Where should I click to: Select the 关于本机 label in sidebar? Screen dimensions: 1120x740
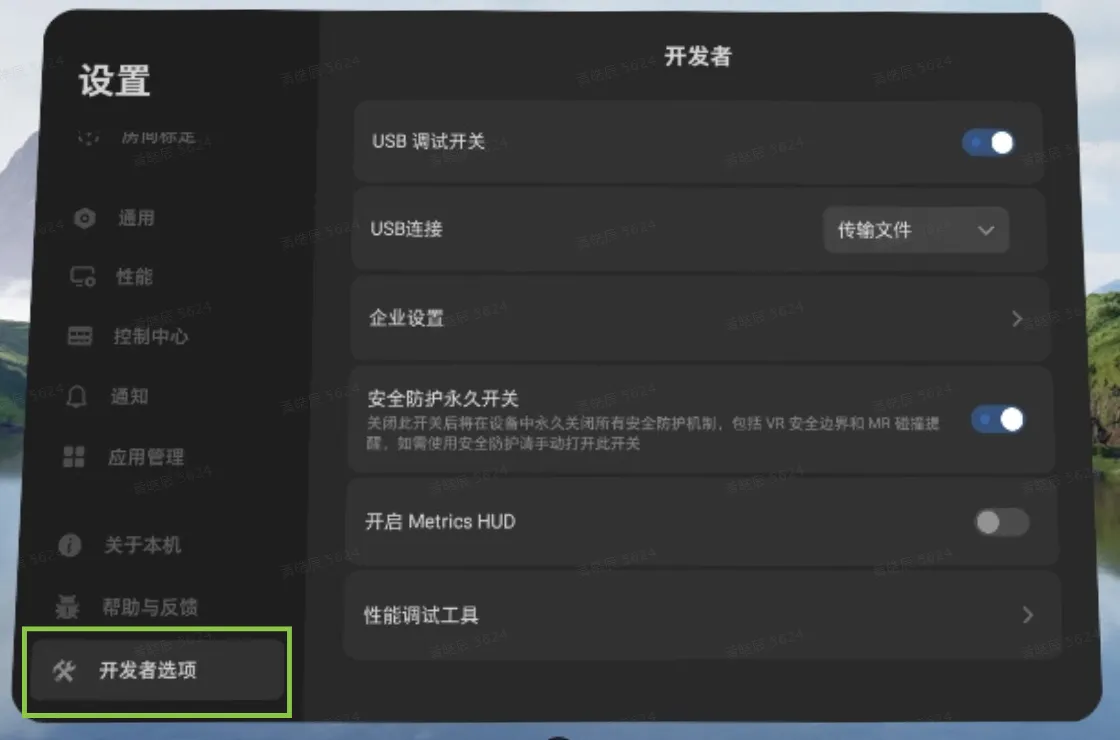(x=143, y=546)
